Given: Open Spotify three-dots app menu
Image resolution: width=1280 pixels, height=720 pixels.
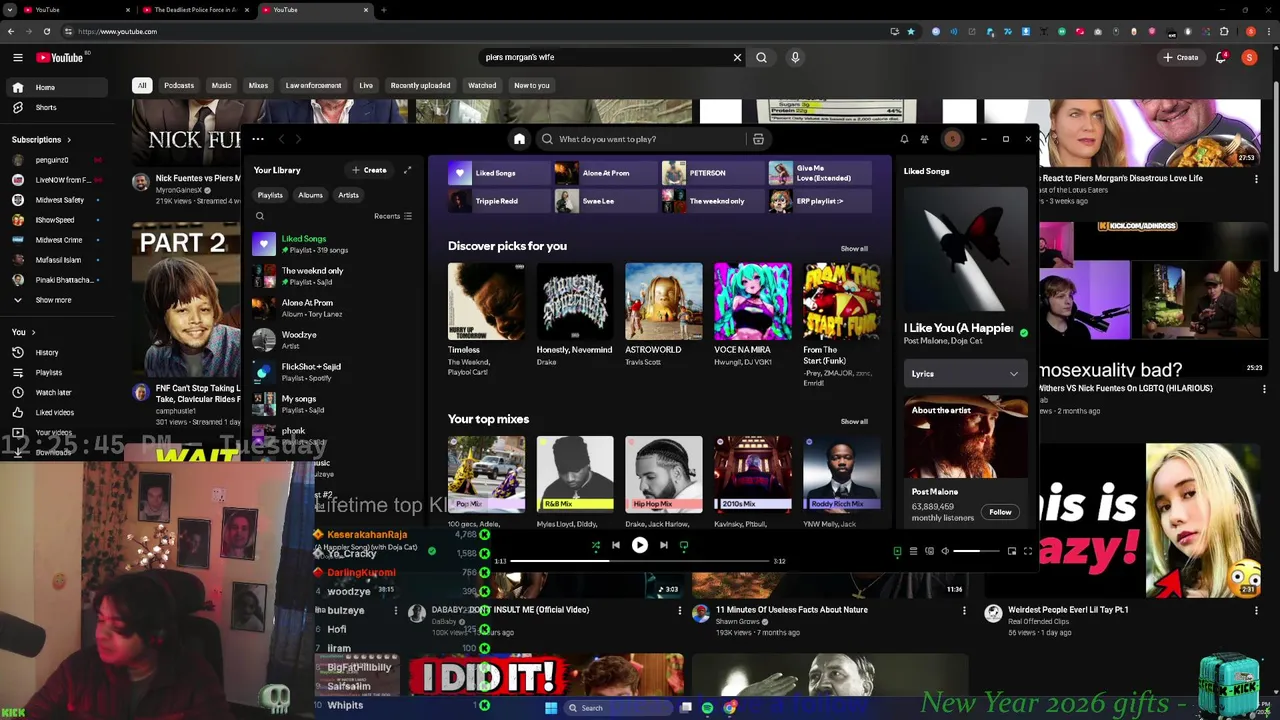Looking at the screenshot, I should [x=258, y=139].
